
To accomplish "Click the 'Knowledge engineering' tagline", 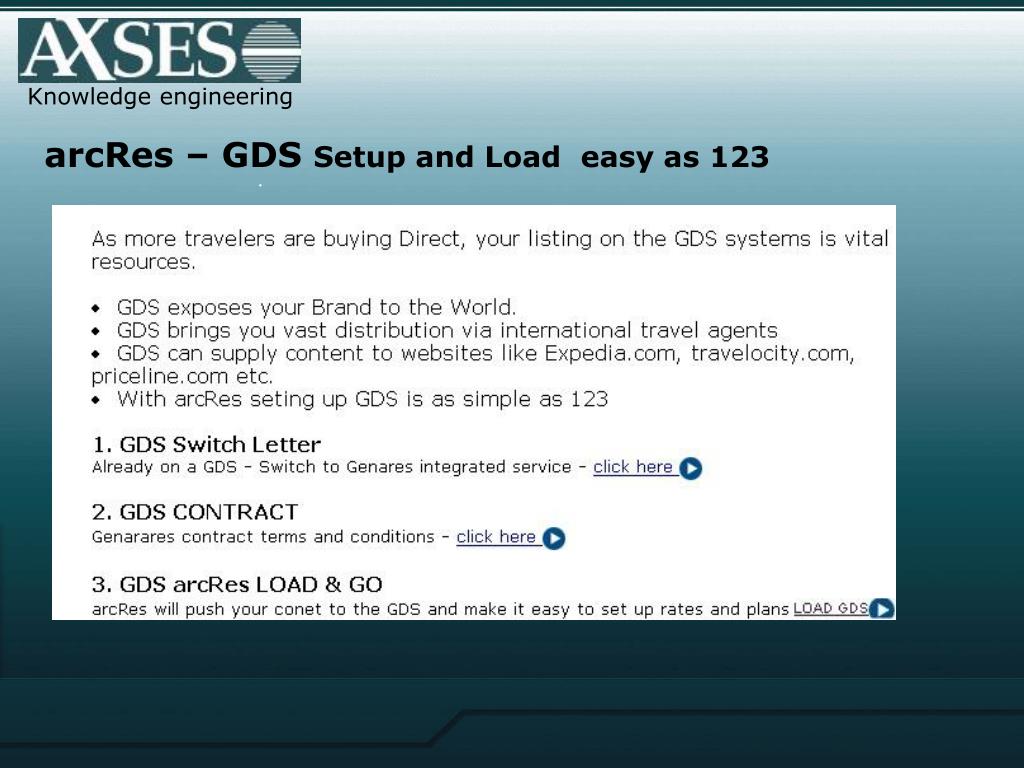I will point(160,97).
